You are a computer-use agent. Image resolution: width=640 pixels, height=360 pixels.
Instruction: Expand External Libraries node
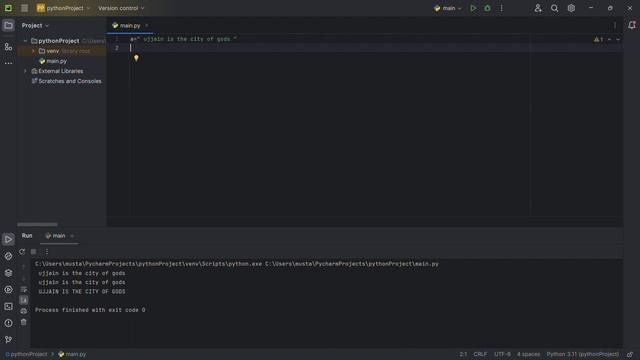[25, 71]
